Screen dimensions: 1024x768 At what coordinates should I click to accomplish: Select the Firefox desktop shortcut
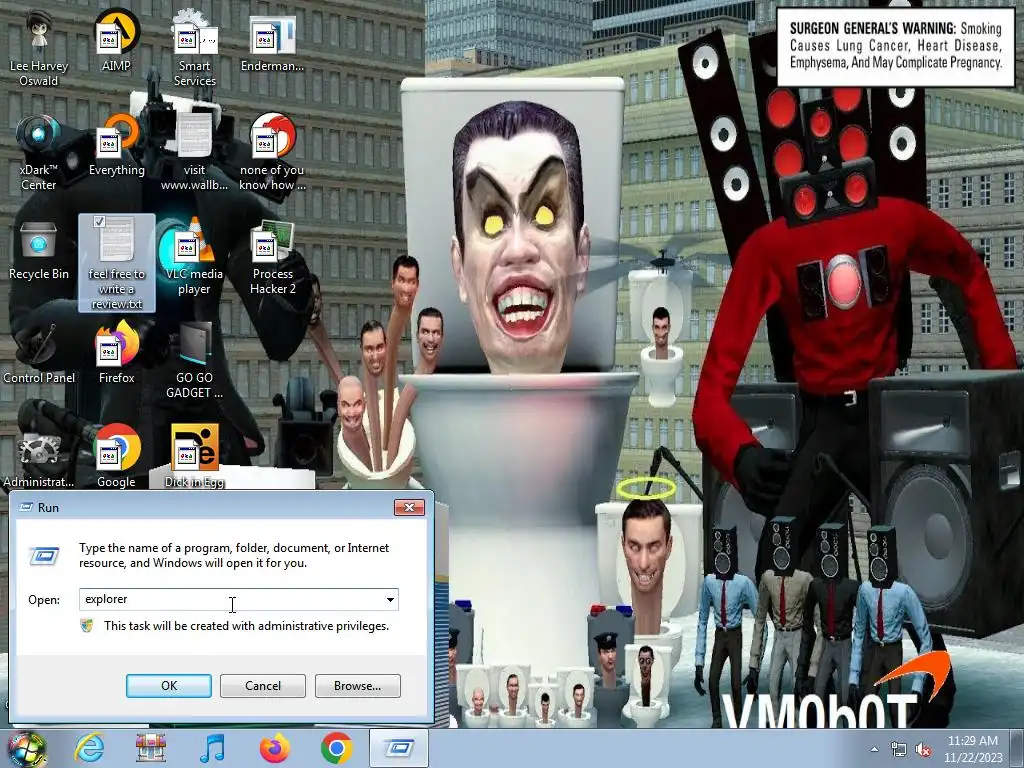pyautogui.click(x=117, y=355)
